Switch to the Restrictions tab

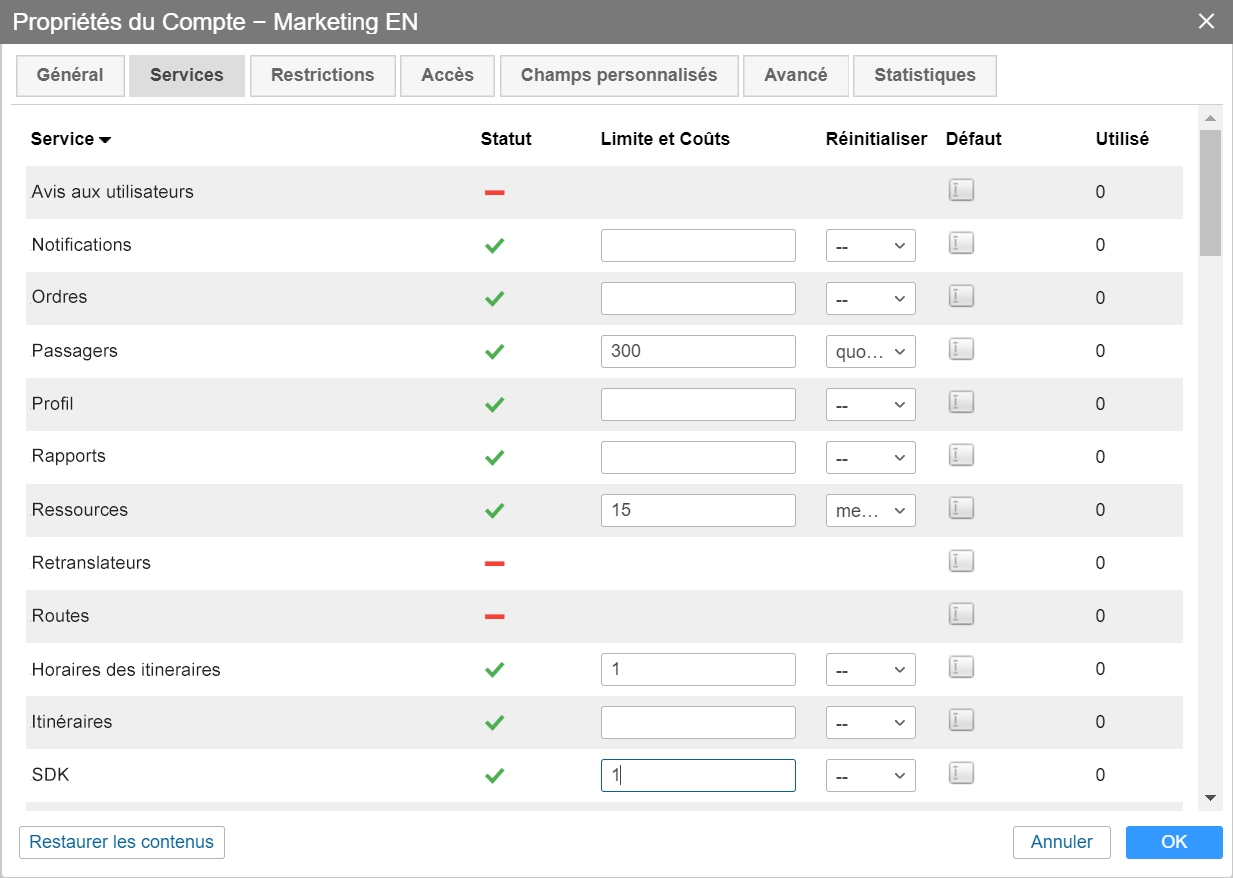pos(322,76)
